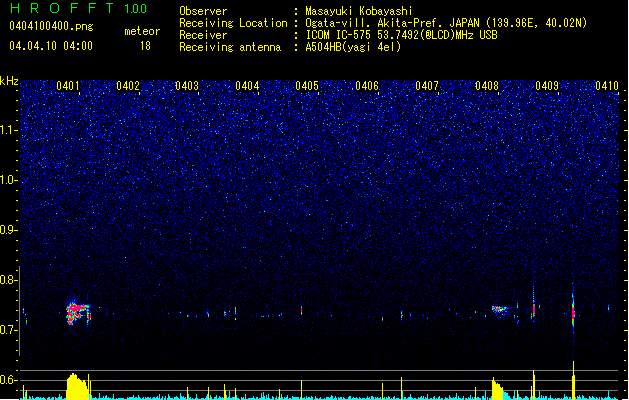629x400 pixels.
Task: Click the 0403 time marker
Action: 187,86
